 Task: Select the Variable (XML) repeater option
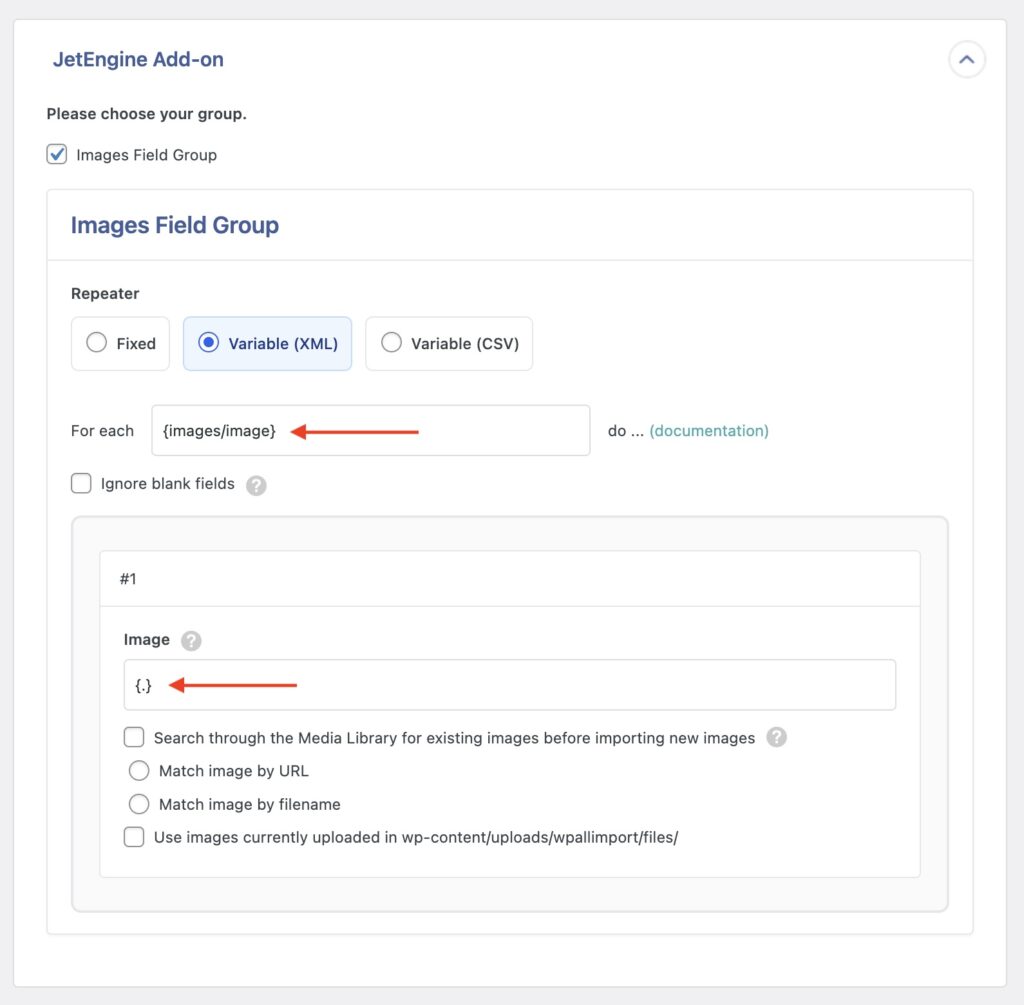pos(209,343)
